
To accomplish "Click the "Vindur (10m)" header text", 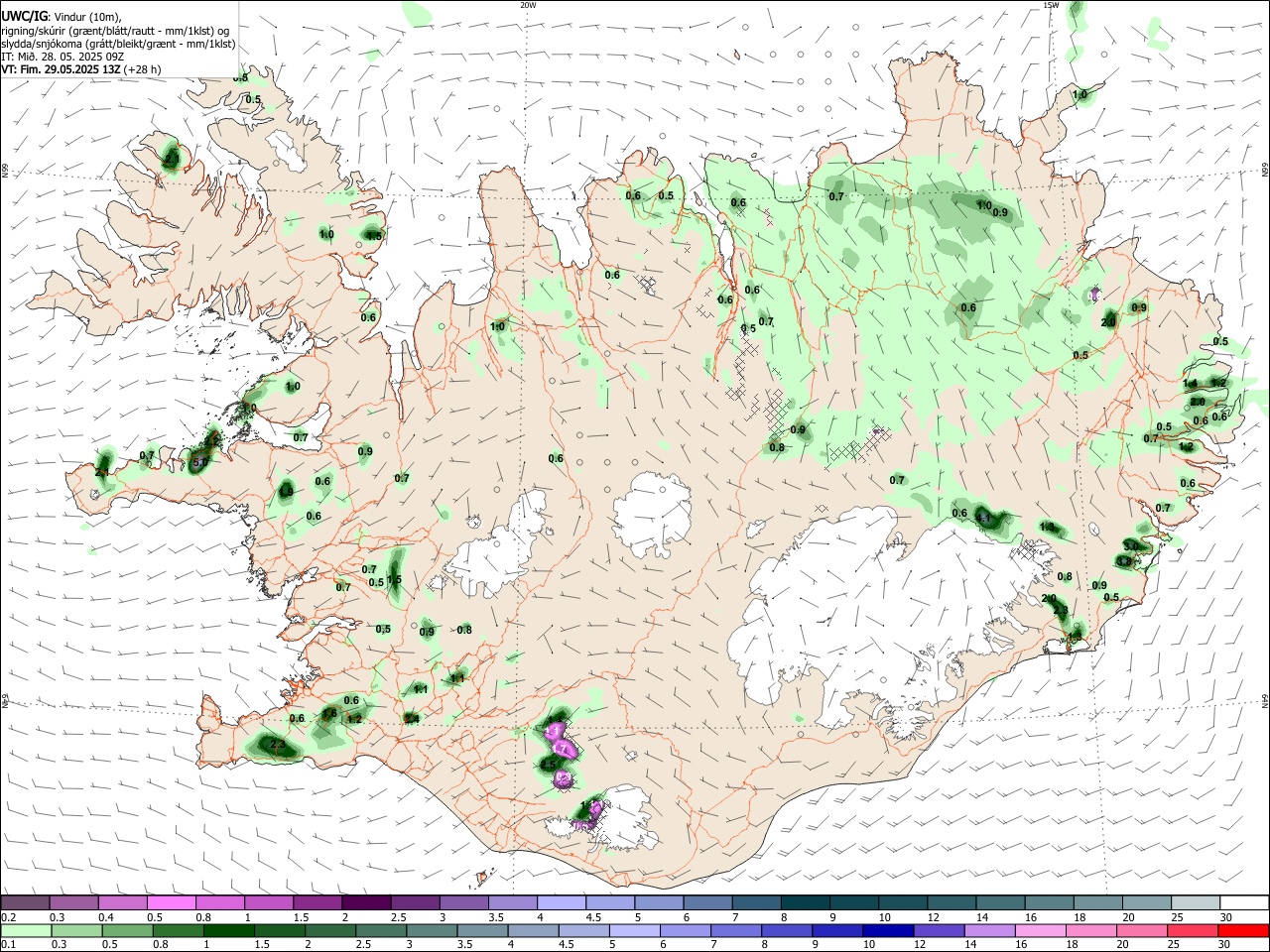I will 88,17.
